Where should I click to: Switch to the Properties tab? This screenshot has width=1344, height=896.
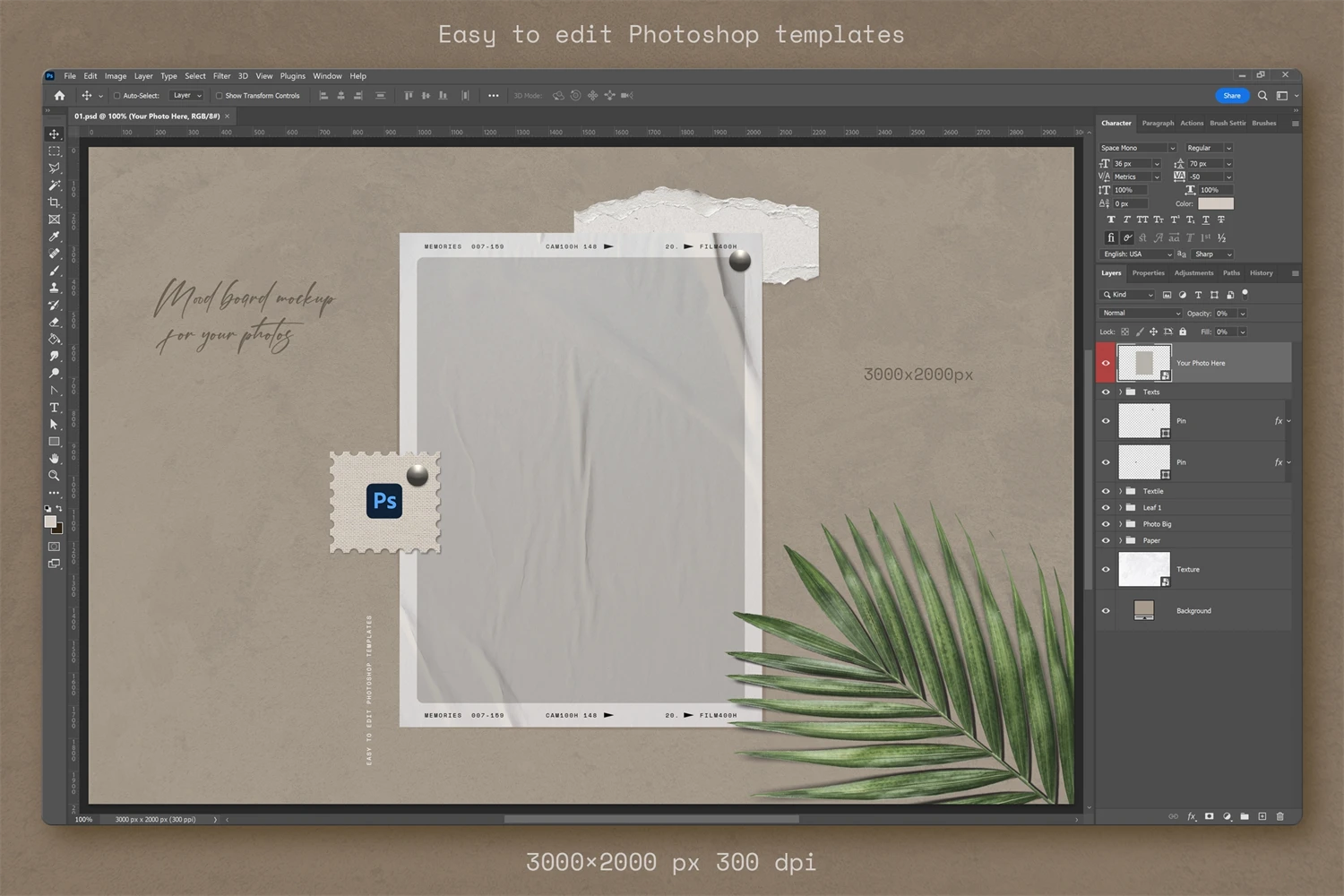click(x=1148, y=273)
